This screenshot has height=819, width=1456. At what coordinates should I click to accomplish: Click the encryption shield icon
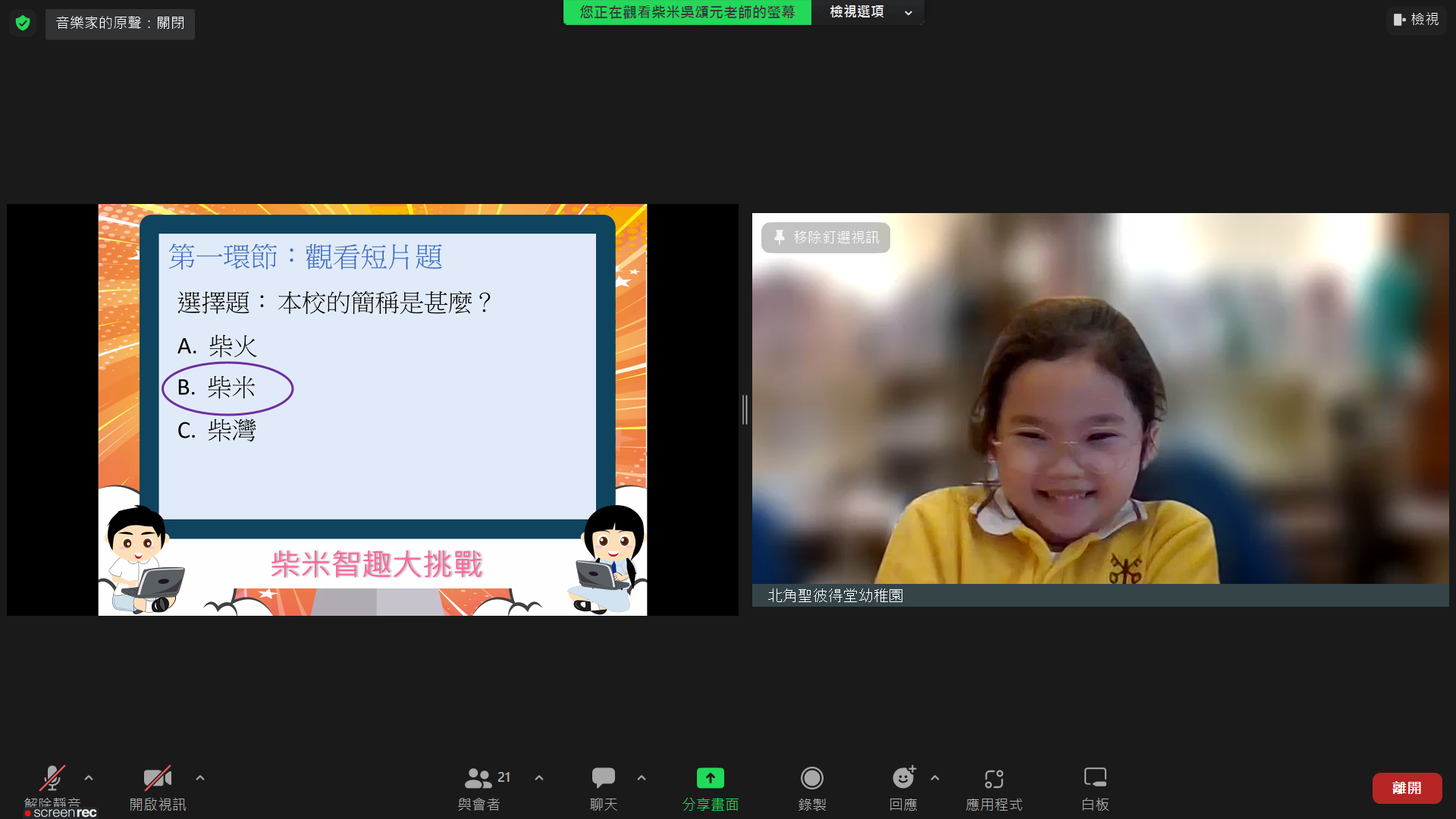[x=23, y=24]
